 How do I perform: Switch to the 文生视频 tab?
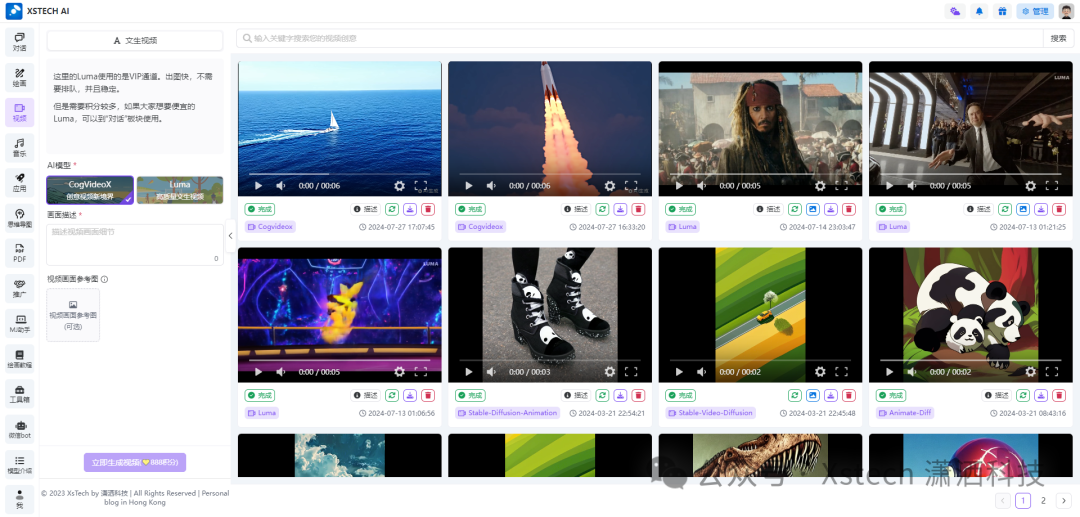pos(135,41)
